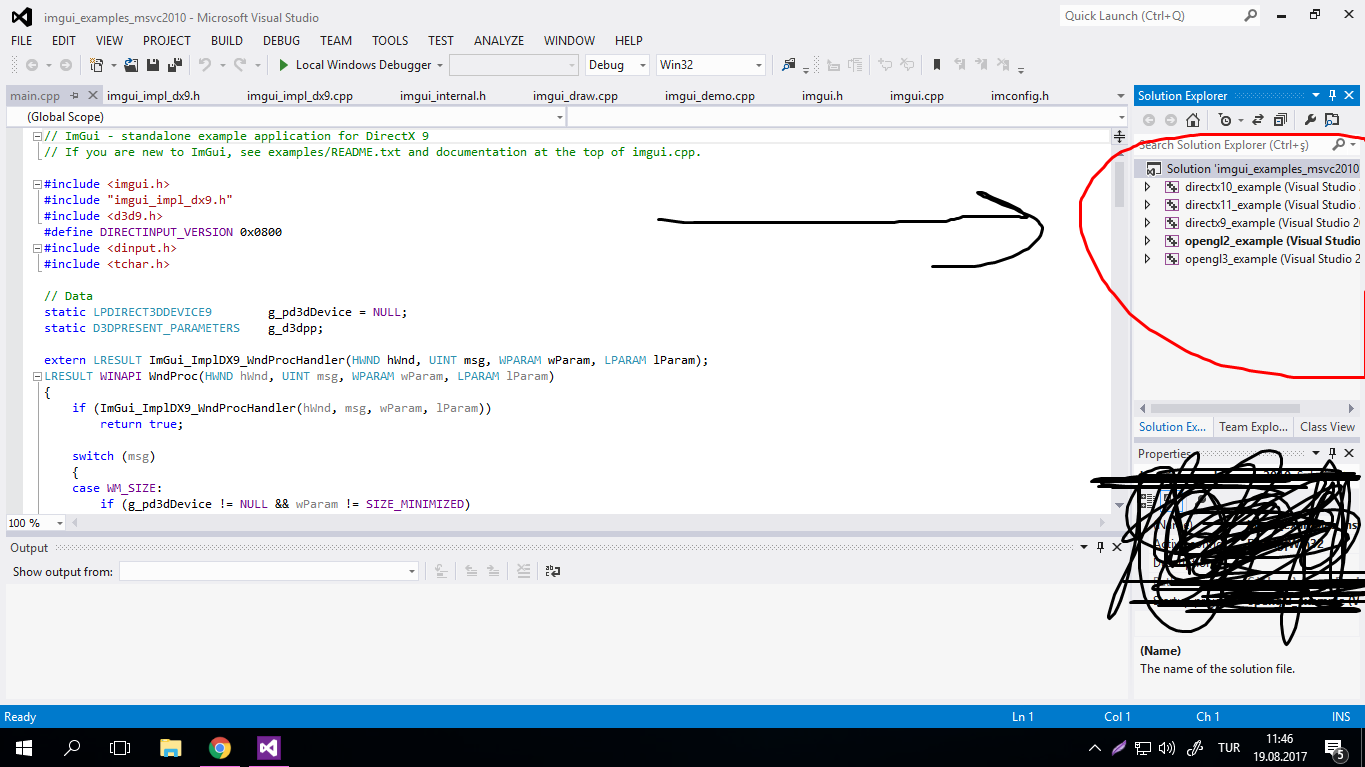The image size is (1365, 767).
Task: Open the Windows Start menu
Action: 23,747
